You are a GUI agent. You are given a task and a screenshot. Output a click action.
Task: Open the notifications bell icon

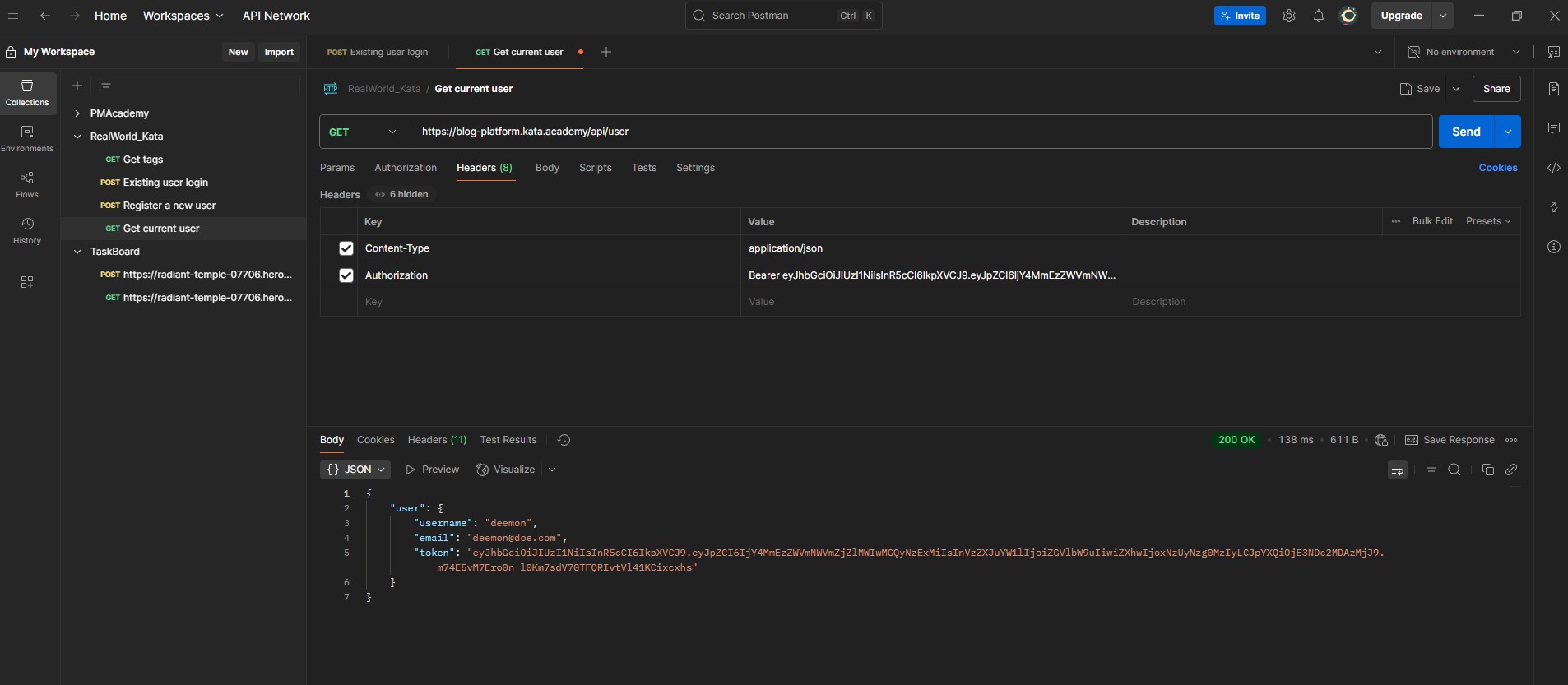(1319, 16)
